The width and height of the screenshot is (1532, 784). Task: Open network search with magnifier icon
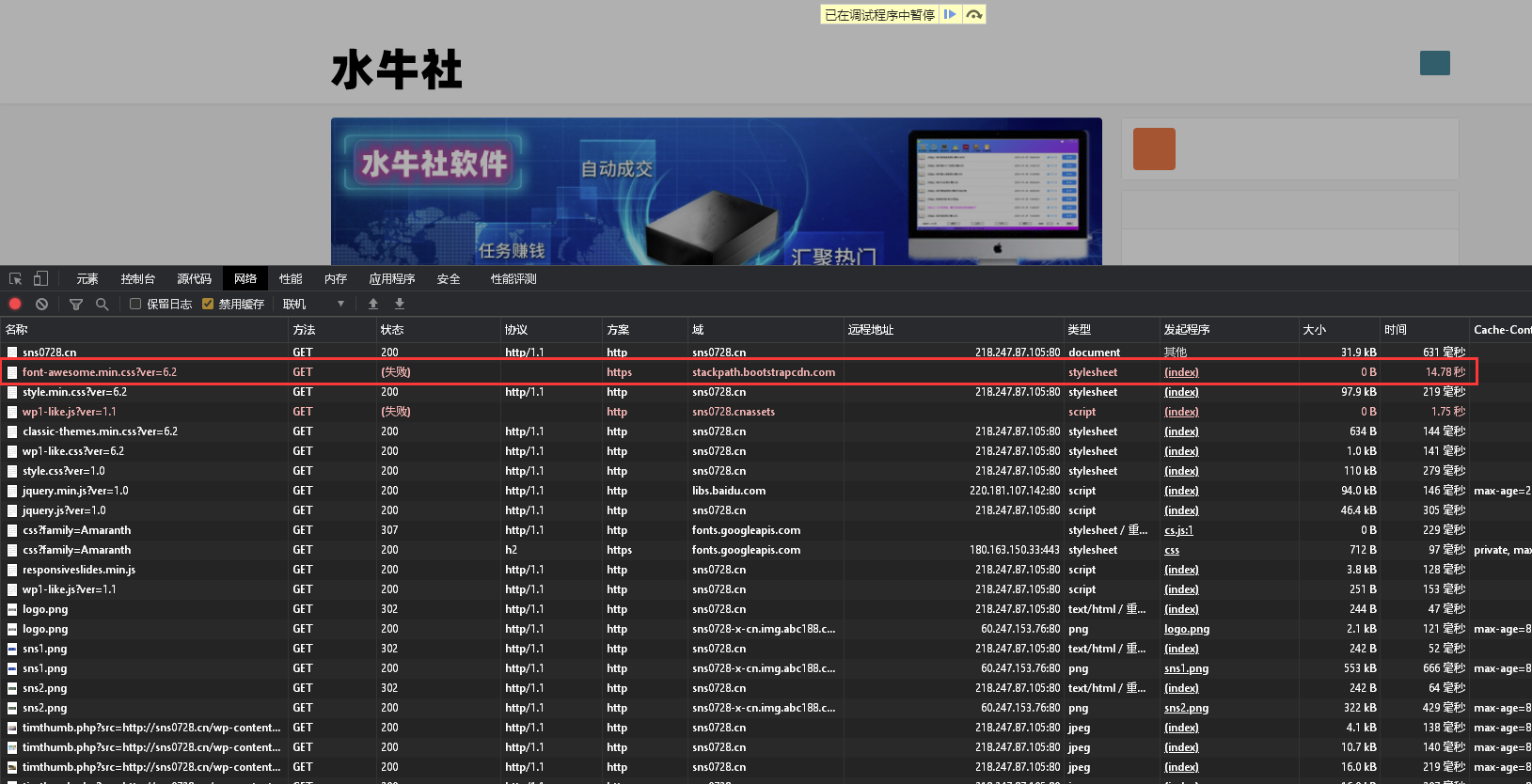click(x=102, y=304)
